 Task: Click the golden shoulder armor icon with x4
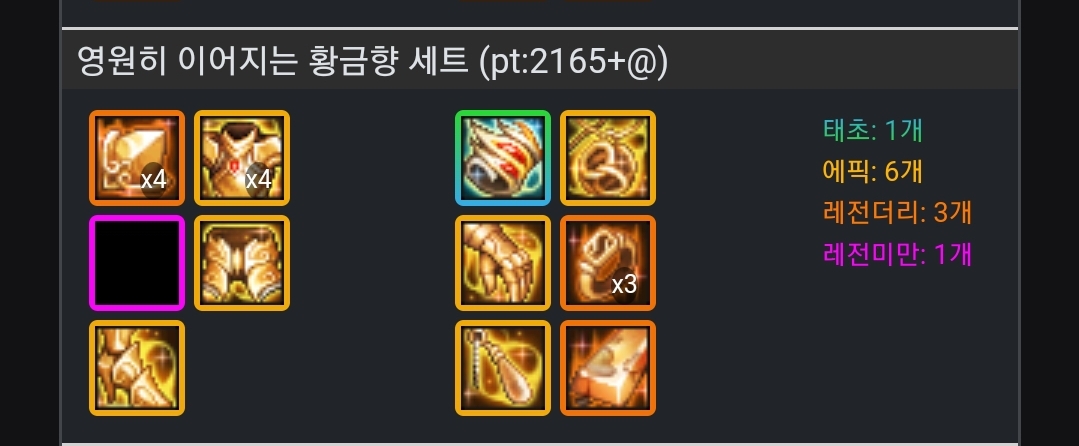[x=137, y=158]
